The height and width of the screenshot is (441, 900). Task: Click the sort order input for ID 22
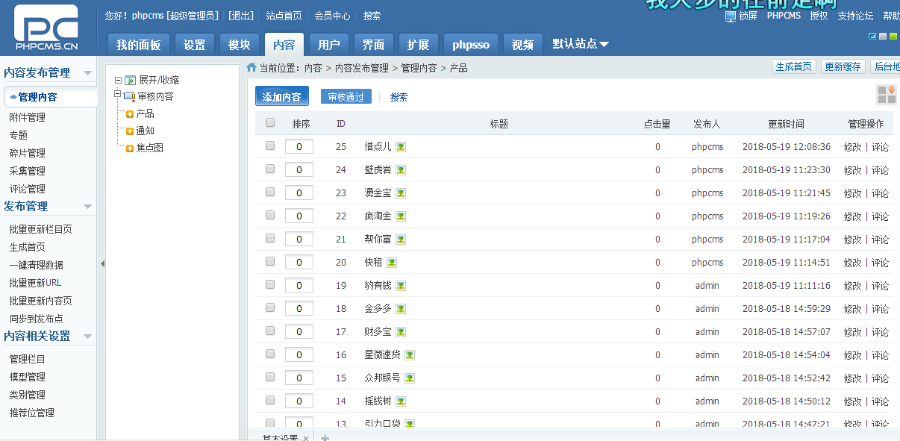click(299, 216)
